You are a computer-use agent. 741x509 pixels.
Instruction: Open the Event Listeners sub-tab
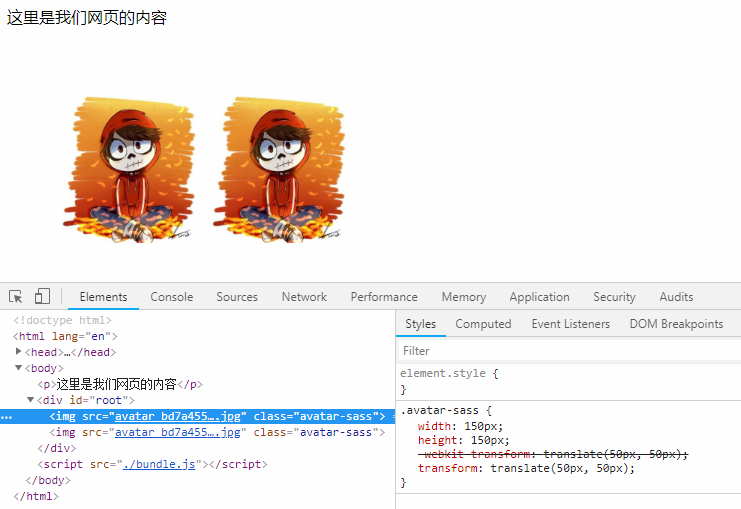570,324
